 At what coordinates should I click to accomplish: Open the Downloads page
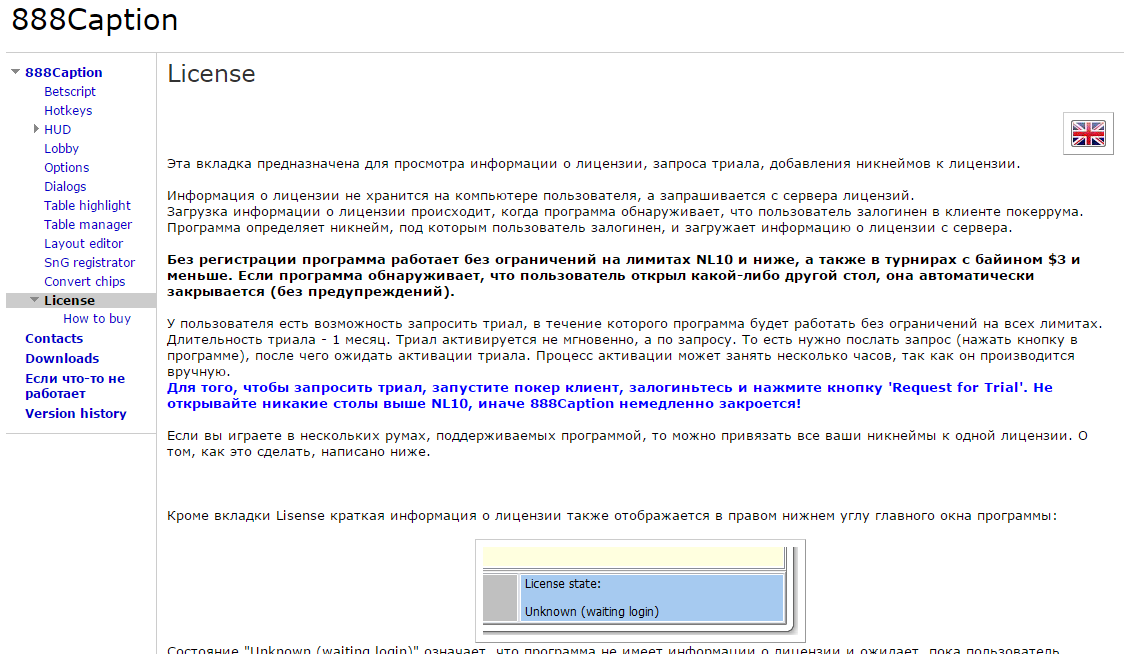coord(62,358)
